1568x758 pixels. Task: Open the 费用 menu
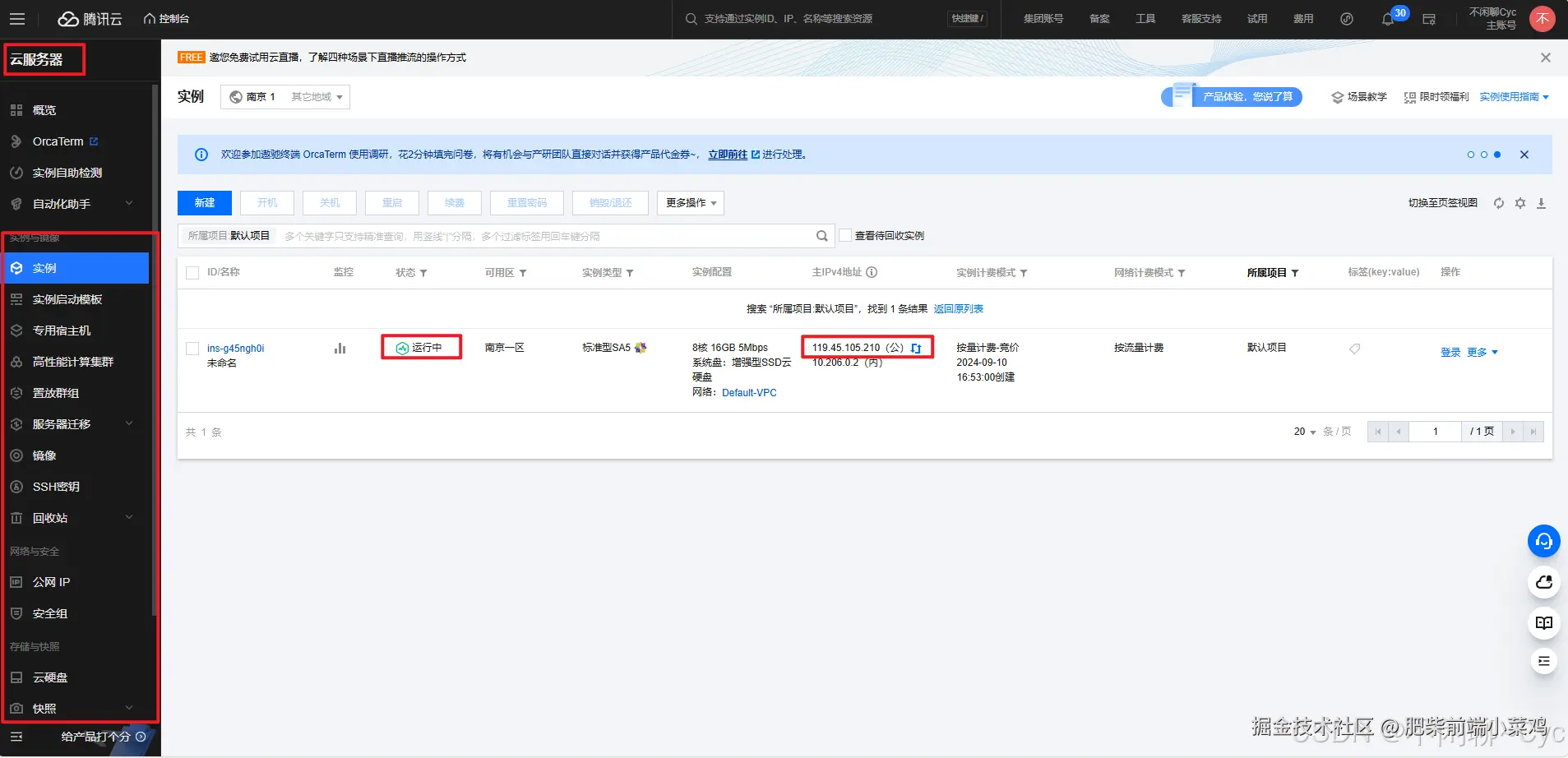(x=1303, y=19)
